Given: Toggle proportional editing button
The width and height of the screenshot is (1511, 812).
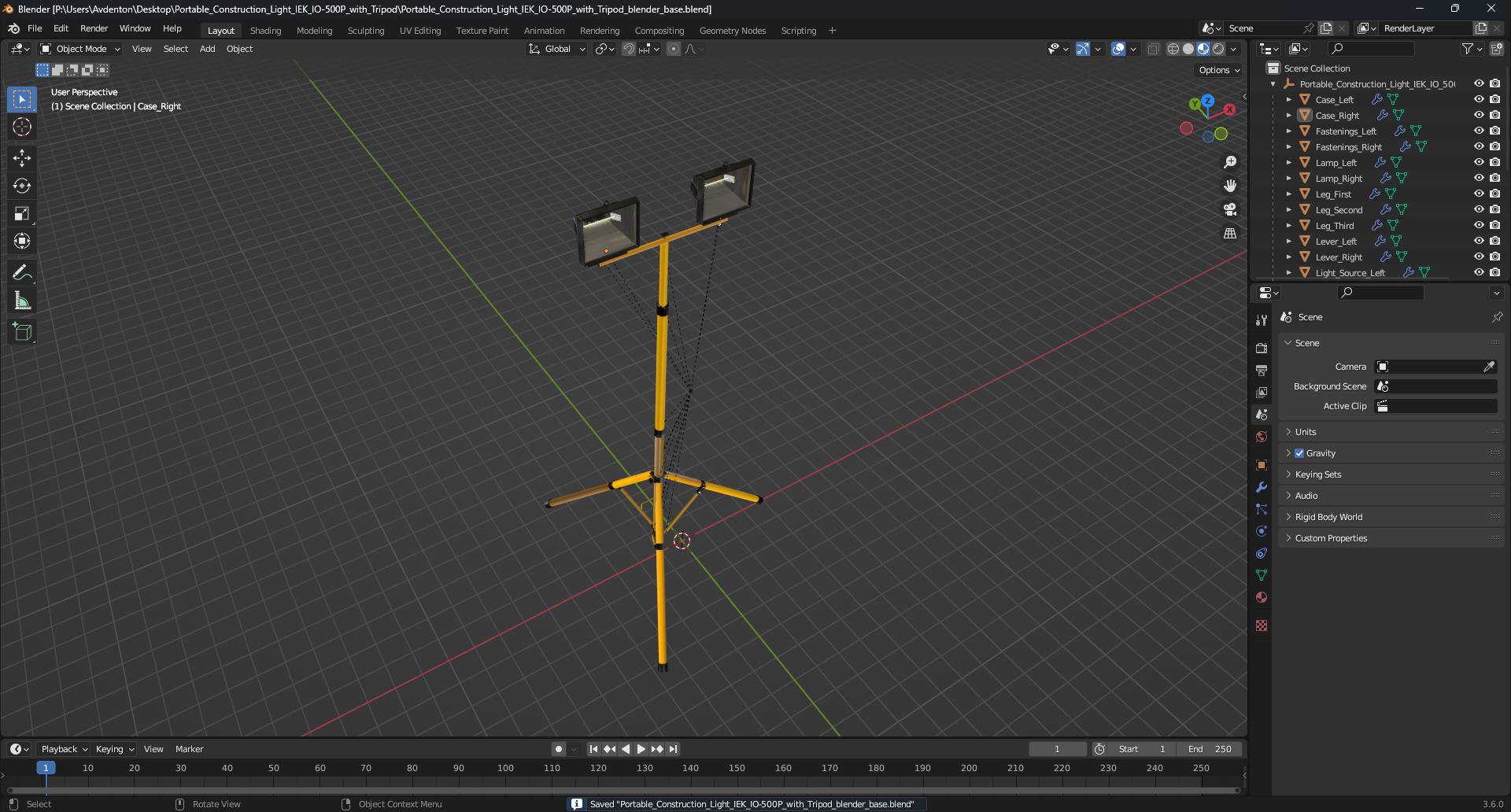Looking at the screenshot, I should click(x=674, y=49).
